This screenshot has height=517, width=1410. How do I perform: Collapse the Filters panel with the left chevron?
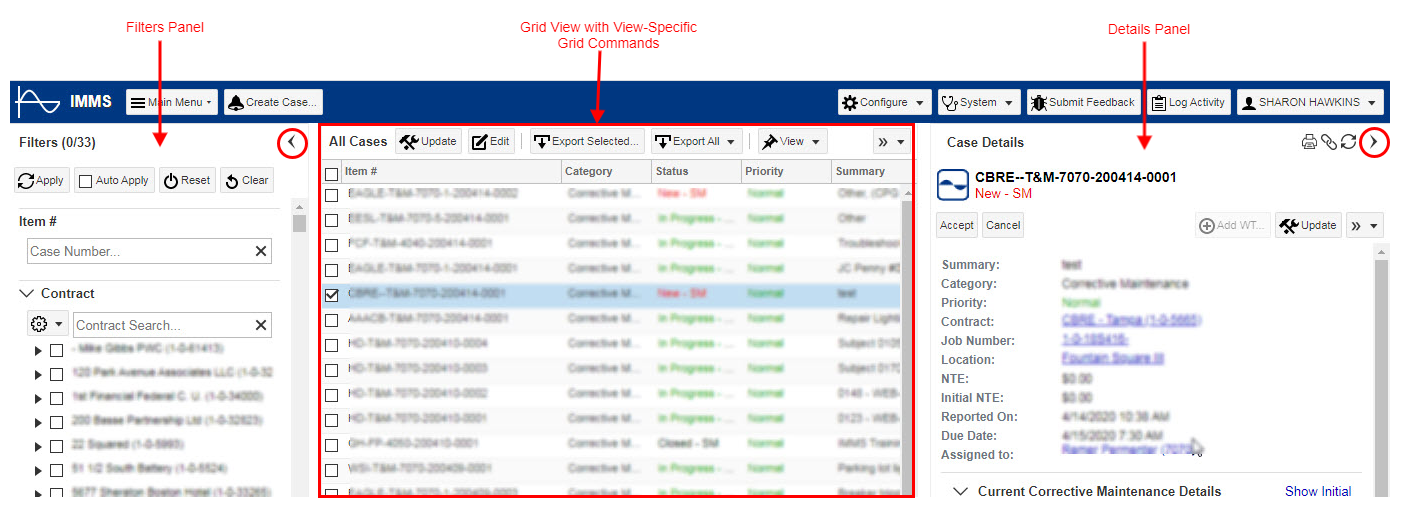291,143
